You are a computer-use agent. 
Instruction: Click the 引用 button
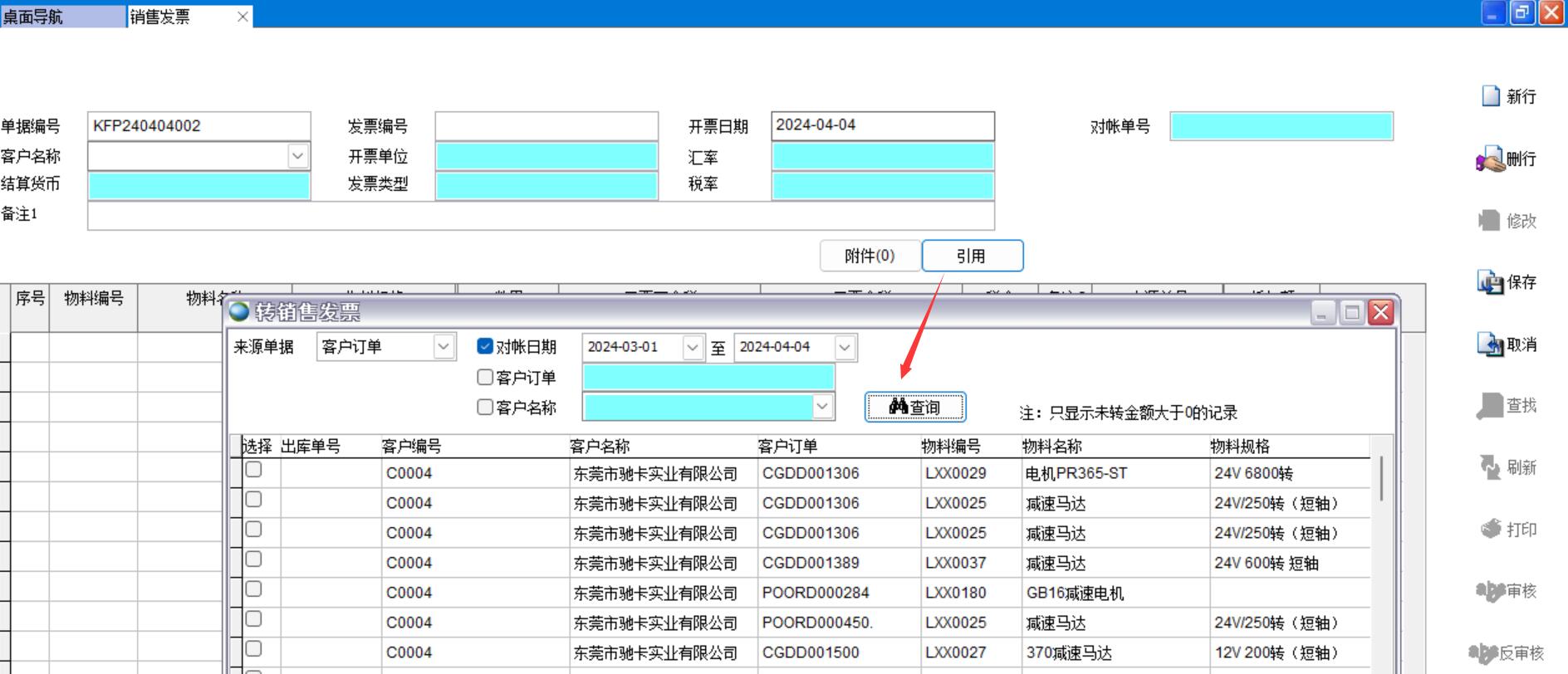point(972,256)
